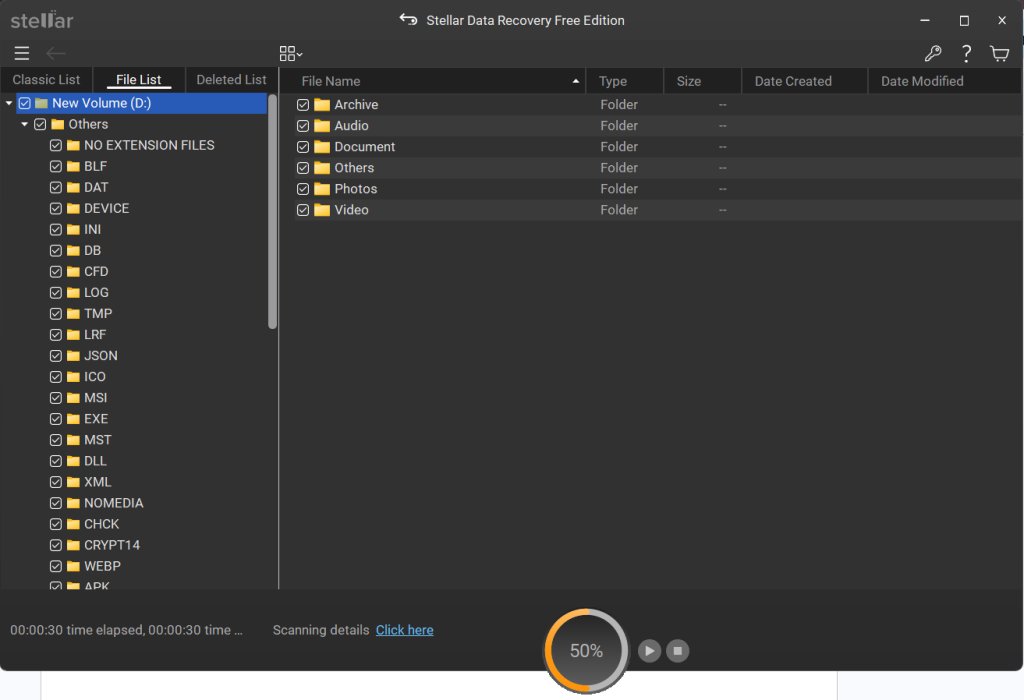Click the CFD folder icon in tree
The height and width of the screenshot is (700, 1024).
point(73,272)
